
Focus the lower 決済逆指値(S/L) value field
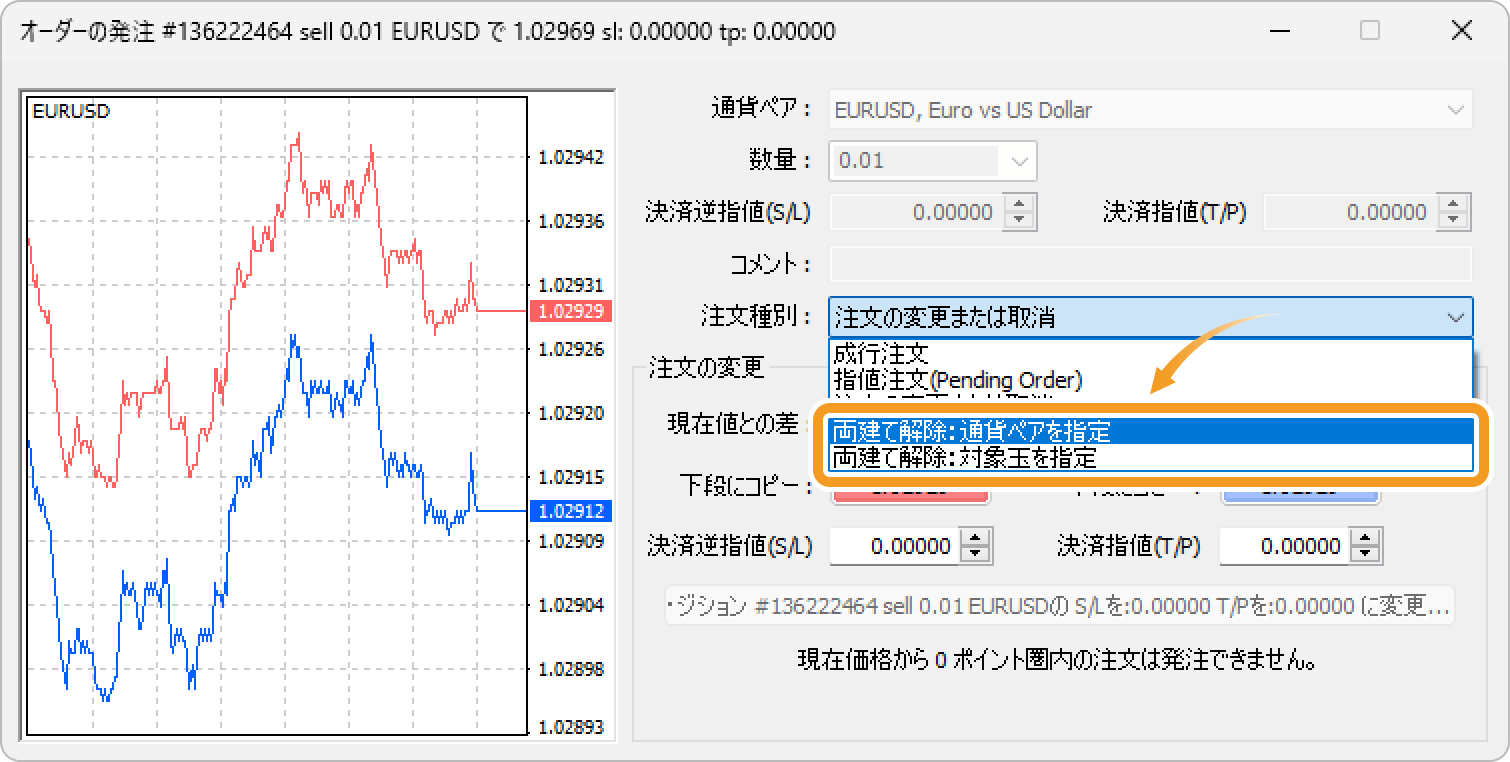coord(893,546)
